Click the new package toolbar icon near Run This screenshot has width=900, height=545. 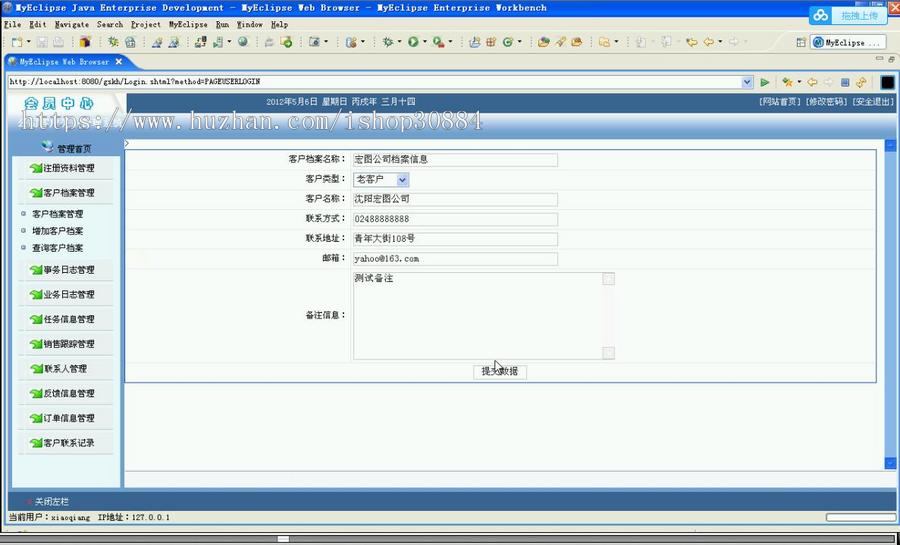(491, 42)
